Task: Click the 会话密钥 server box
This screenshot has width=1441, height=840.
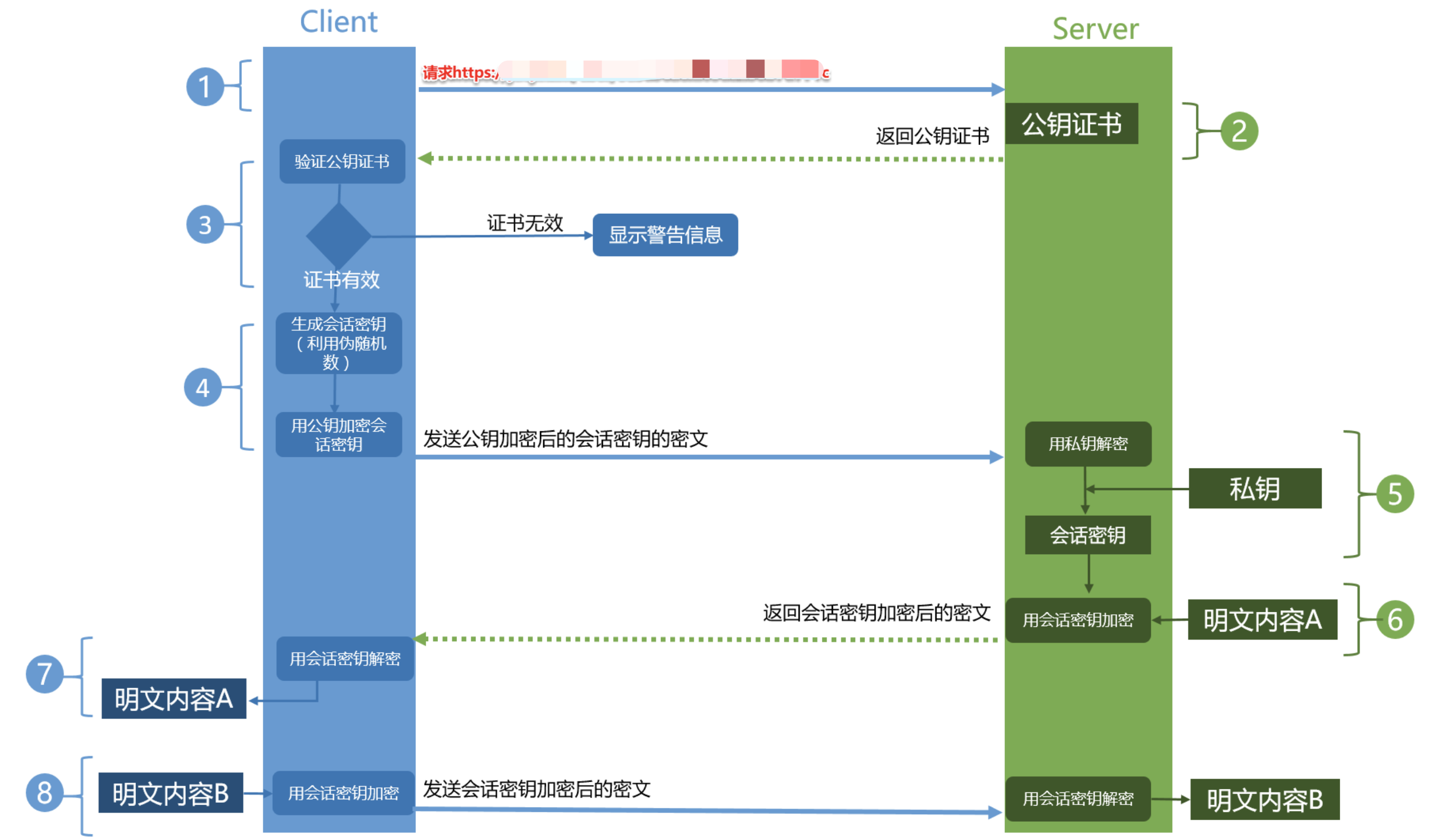Action: pos(1087,535)
